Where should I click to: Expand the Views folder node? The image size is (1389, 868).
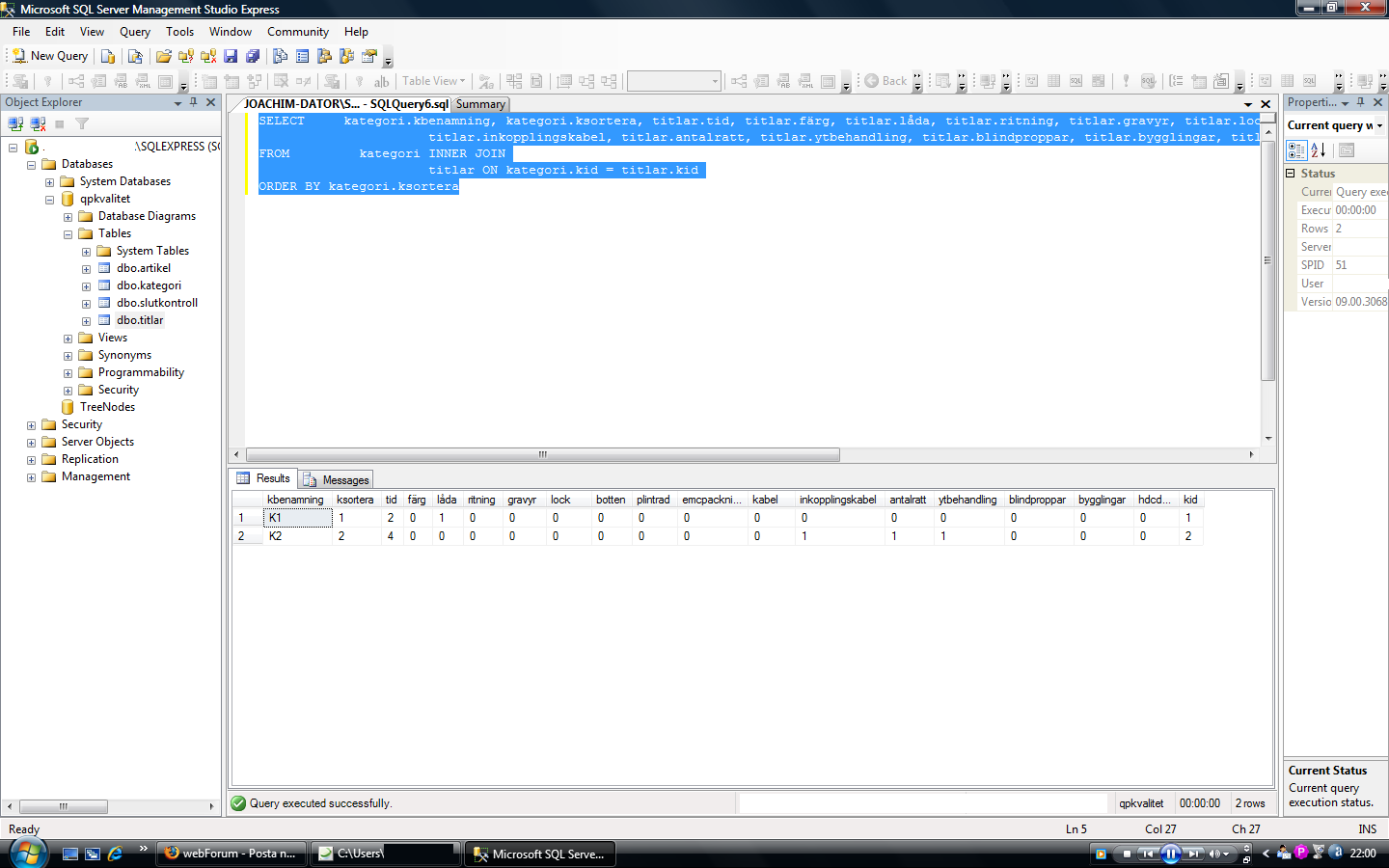(68, 339)
